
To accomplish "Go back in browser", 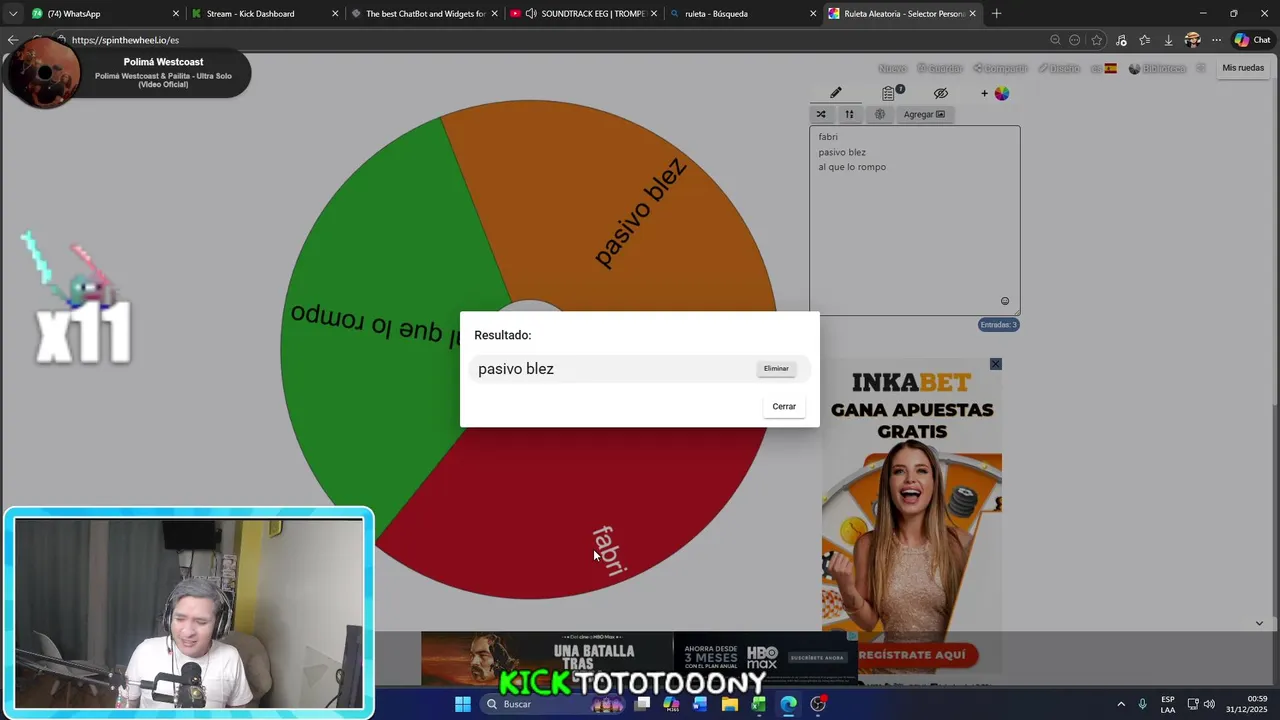I will click(12, 40).
